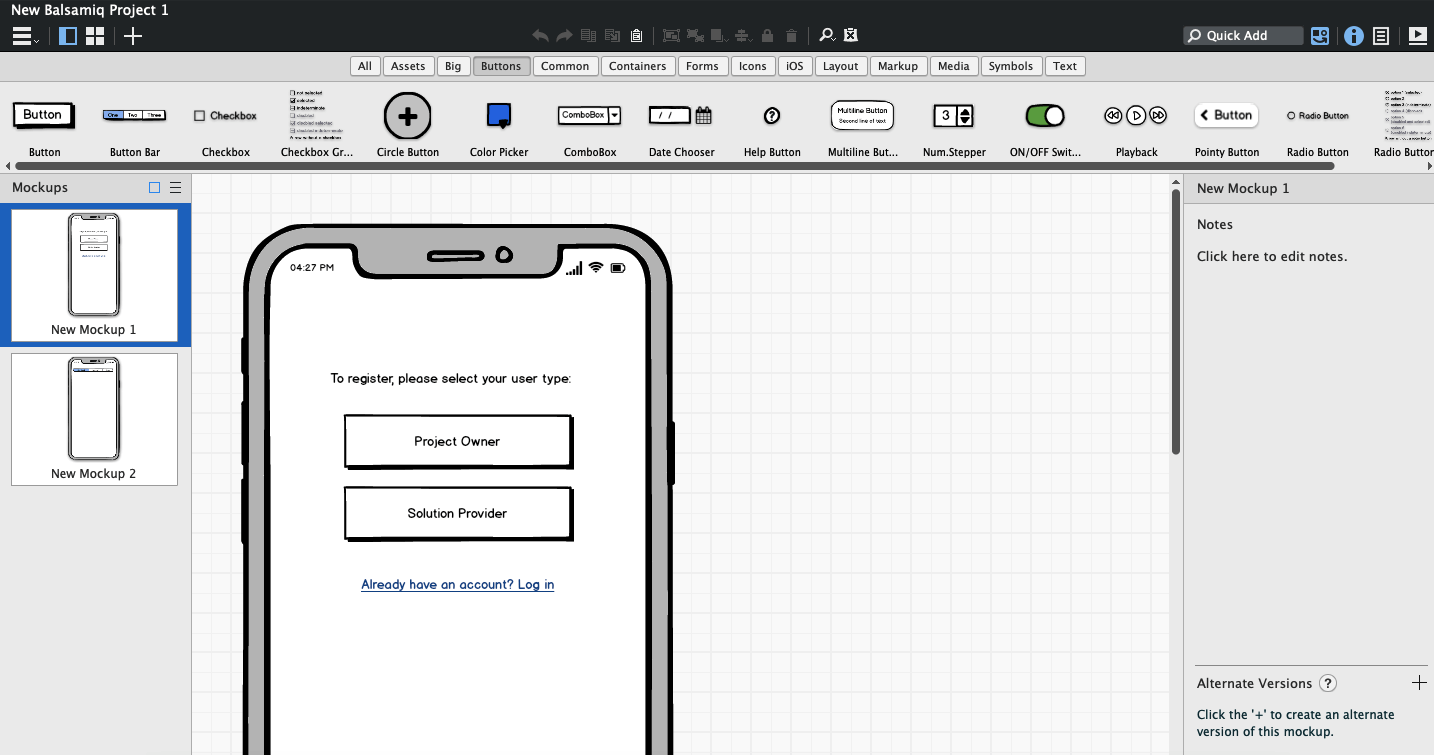This screenshot has width=1434, height=755.
Task: Select the Text library category
Action: 1065,66
